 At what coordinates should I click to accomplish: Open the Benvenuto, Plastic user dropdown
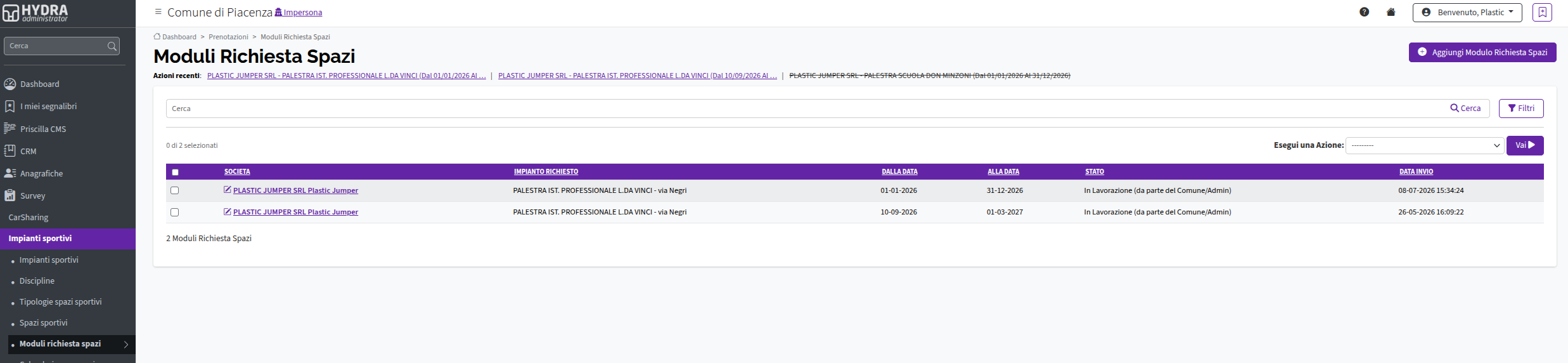point(1467,12)
